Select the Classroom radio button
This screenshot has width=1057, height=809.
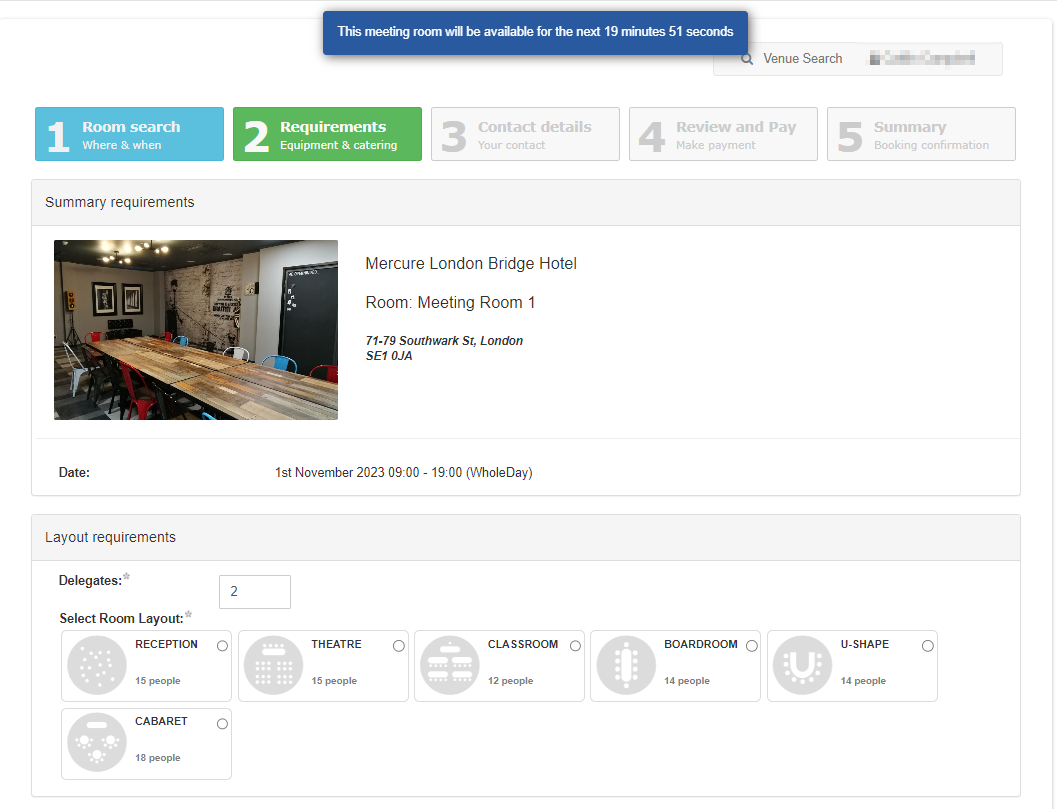tap(575, 646)
